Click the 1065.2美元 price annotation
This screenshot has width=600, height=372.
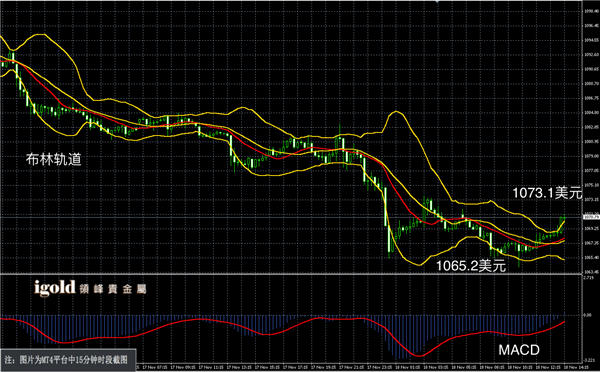471,266
